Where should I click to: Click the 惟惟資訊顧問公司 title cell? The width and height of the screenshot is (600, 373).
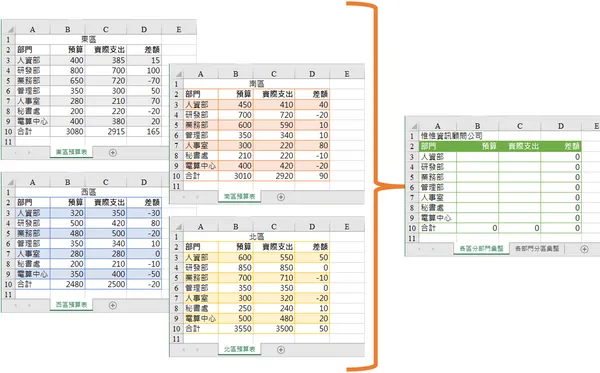452,136
